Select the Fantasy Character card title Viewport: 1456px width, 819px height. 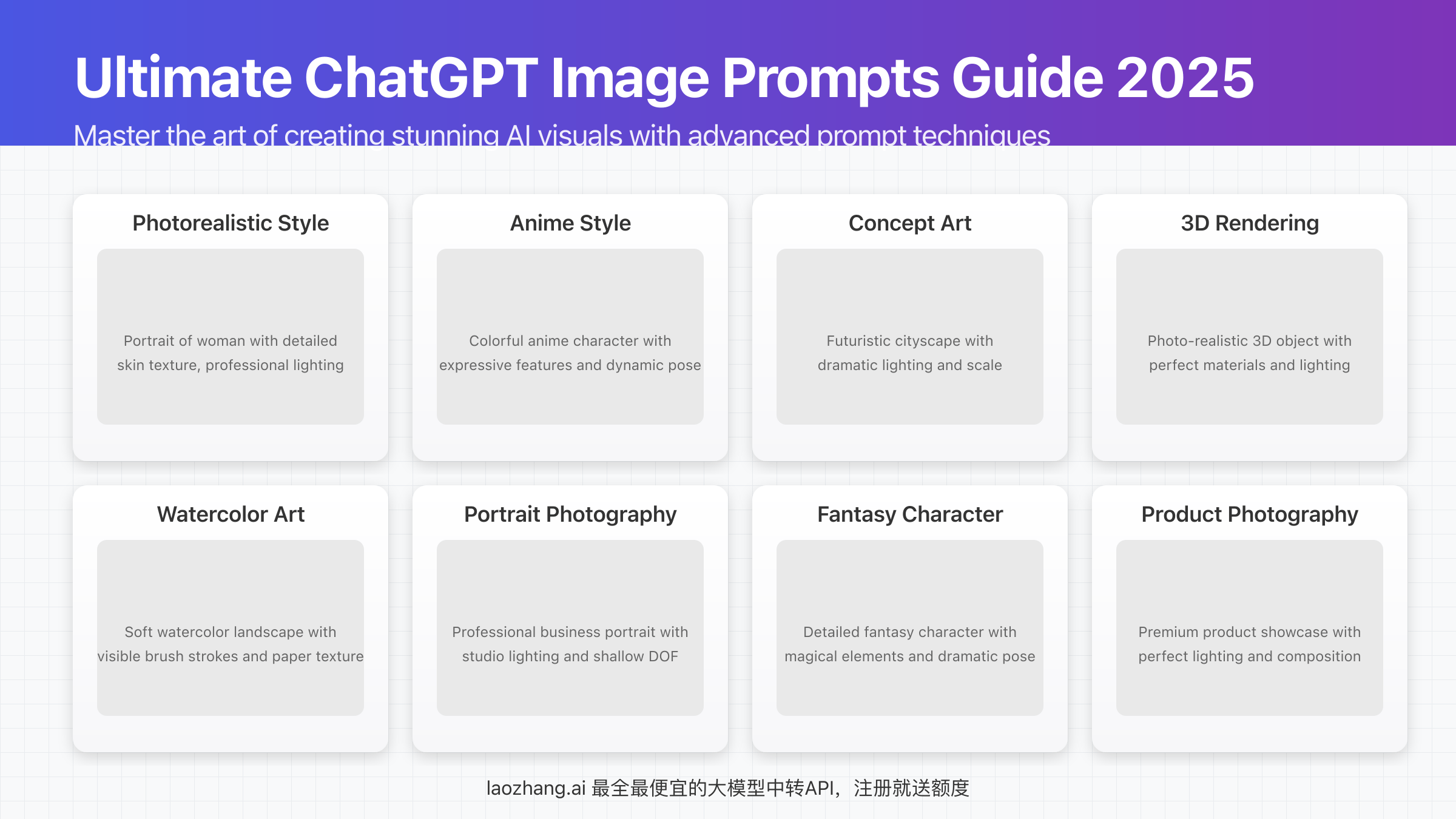(910, 514)
